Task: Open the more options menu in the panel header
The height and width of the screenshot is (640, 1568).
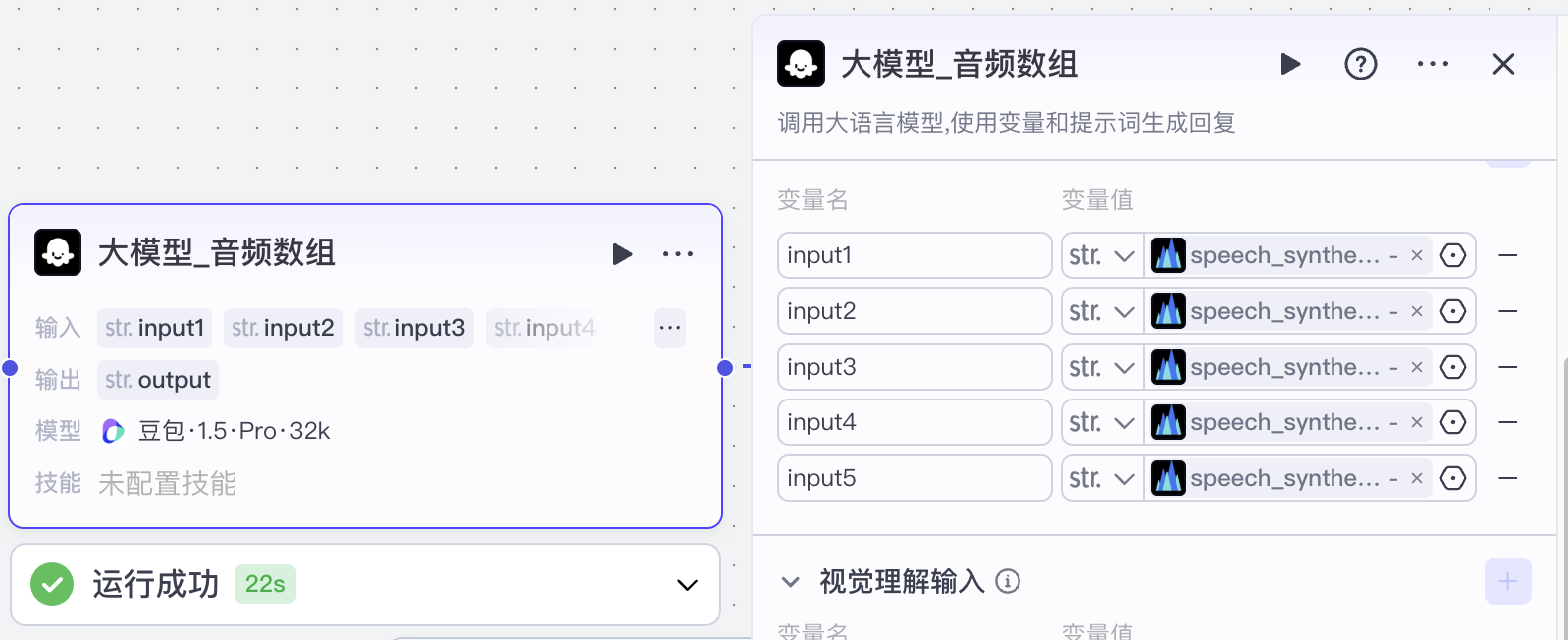Action: point(1432,63)
